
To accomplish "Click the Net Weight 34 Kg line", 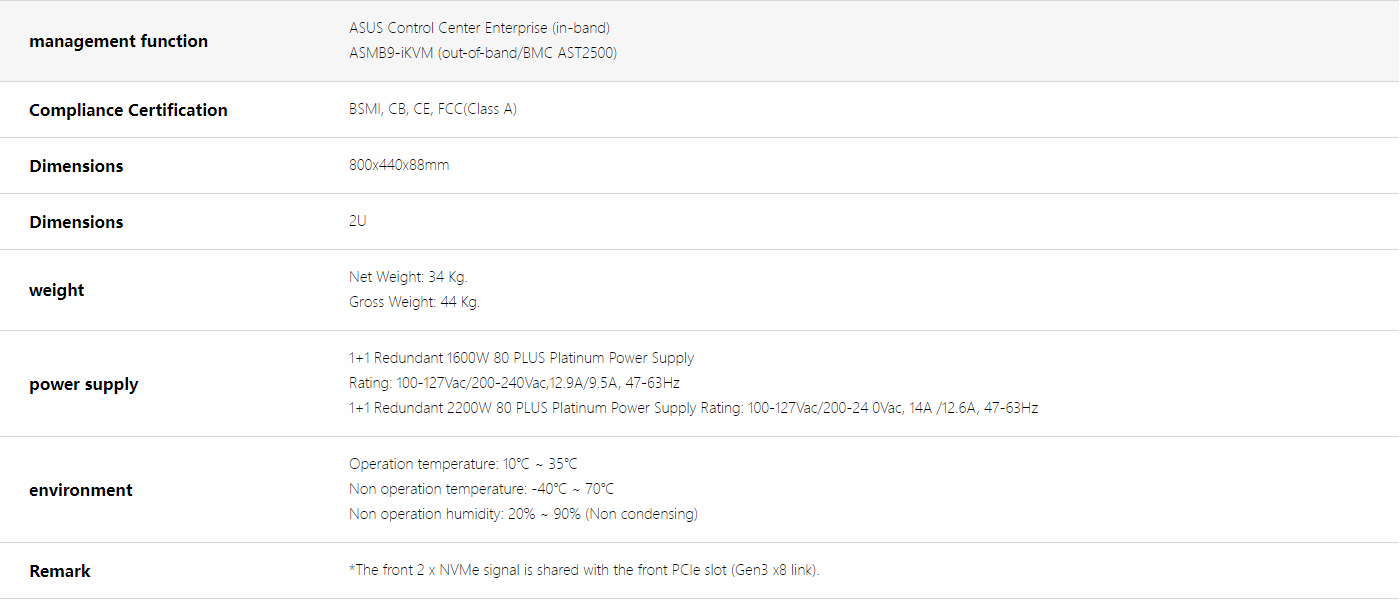I will [x=408, y=277].
